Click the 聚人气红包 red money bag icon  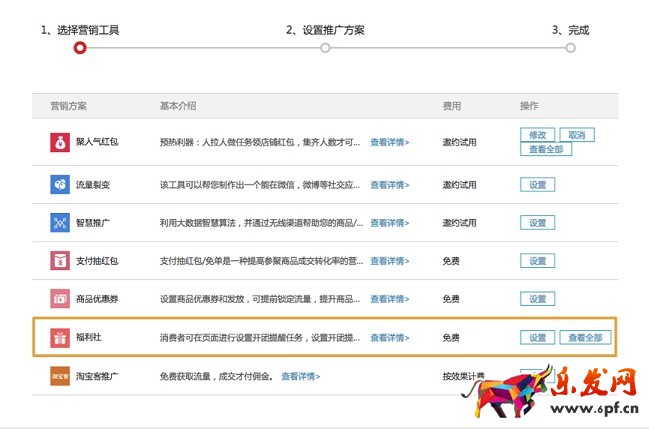[x=59, y=142]
